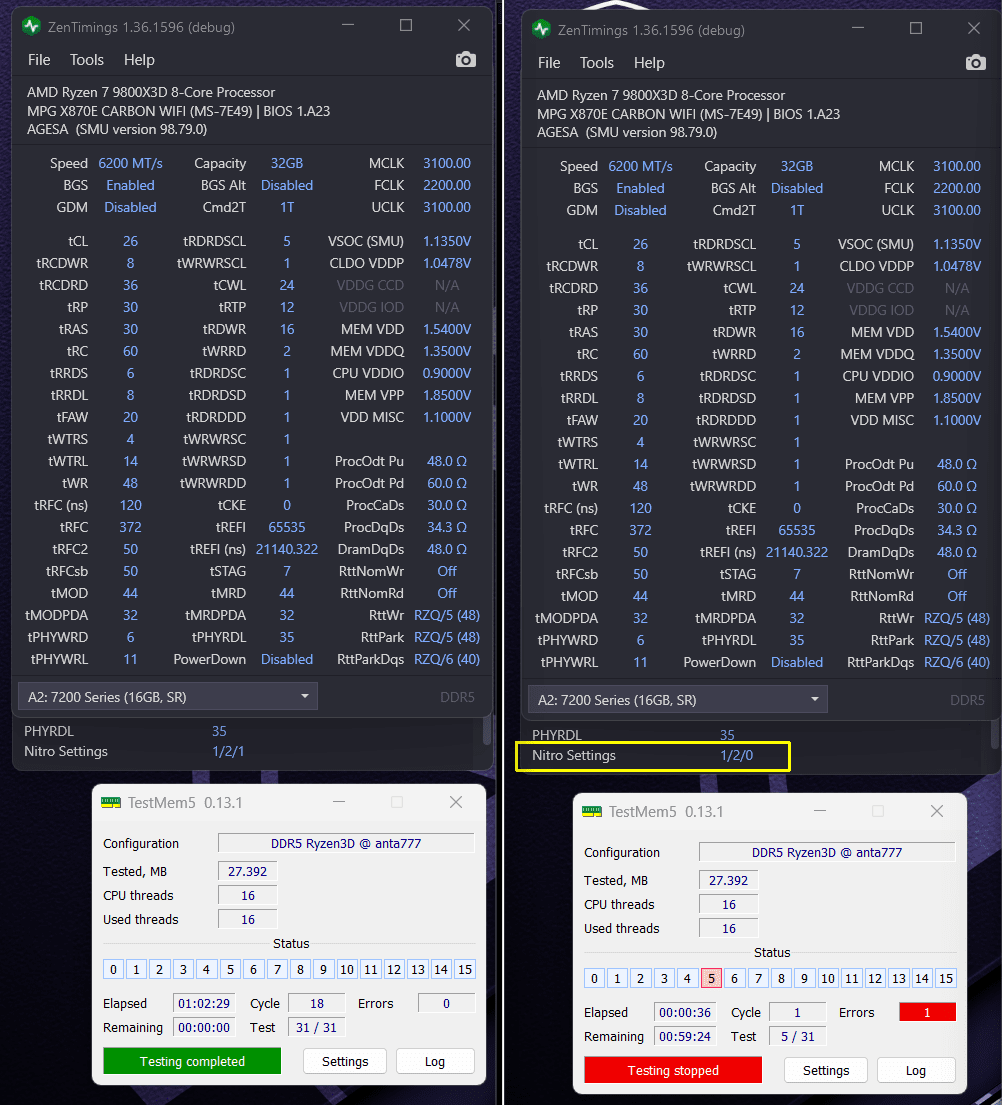Click Cycle value 18 in left TestMem5
The width and height of the screenshot is (1002, 1105).
click(317, 1003)
